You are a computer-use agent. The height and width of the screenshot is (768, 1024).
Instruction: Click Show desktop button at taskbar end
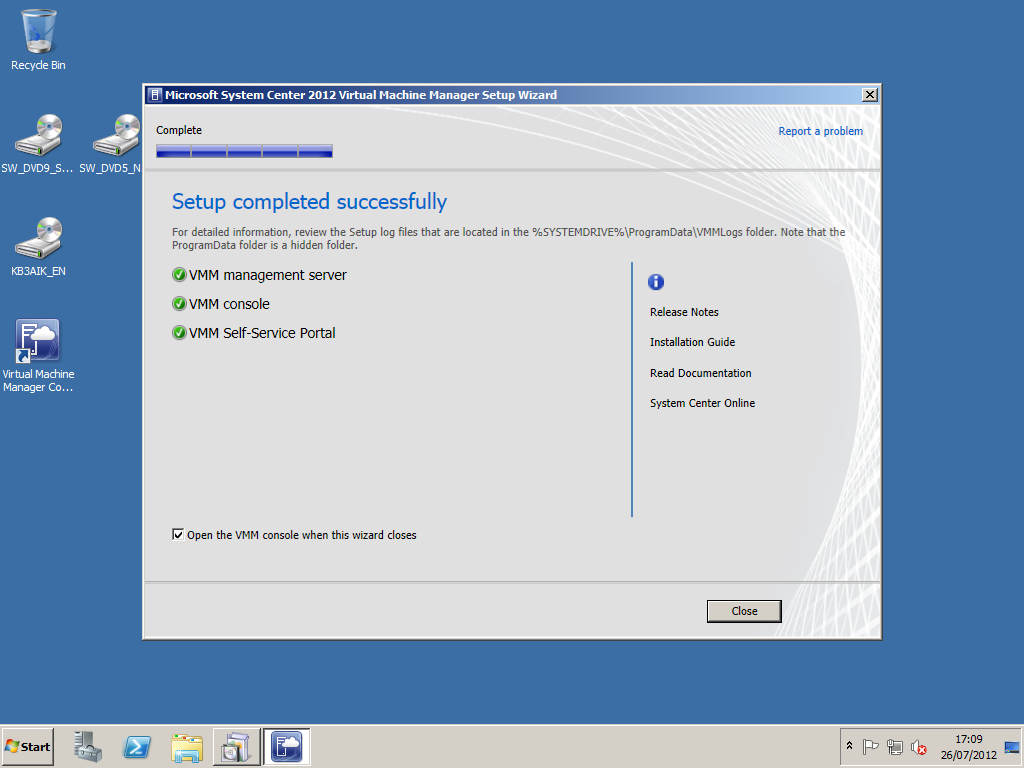click(1012, 746)
